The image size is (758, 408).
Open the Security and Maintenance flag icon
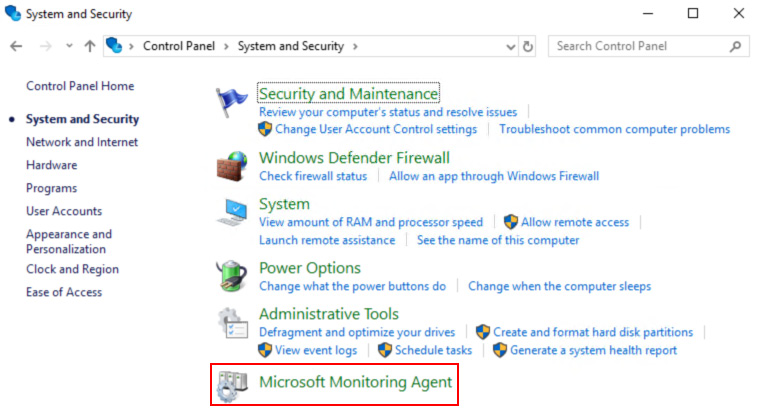pyautogui.click(x=232, y=102)
